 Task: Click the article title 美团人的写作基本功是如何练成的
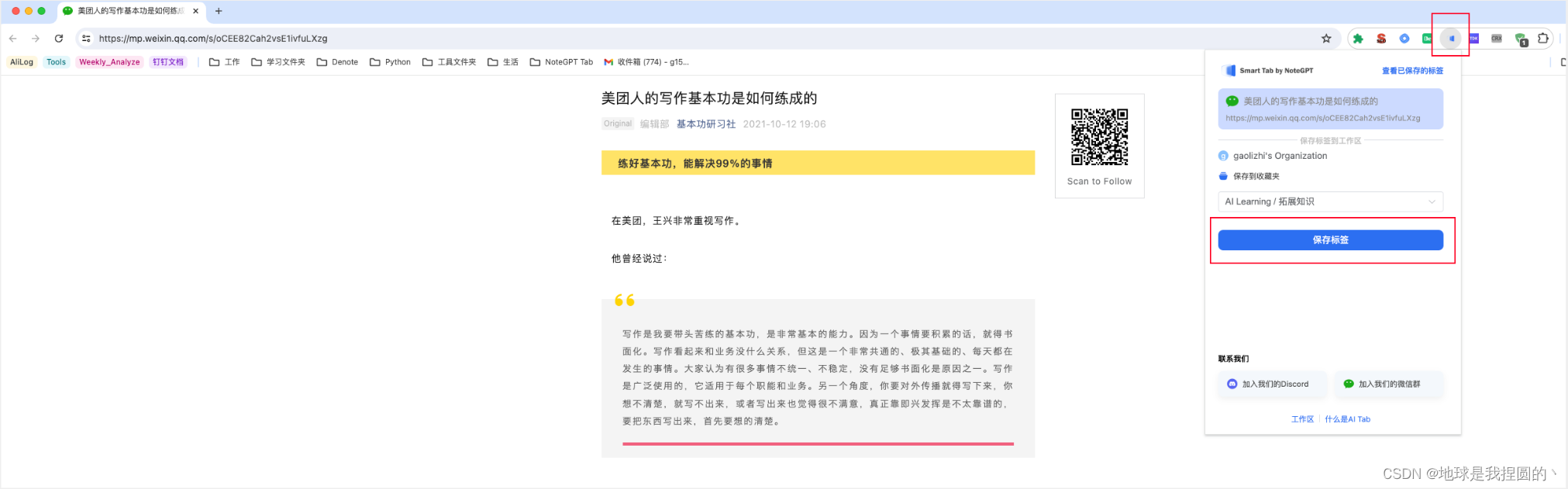pyautogui.click(x=709, y=98)
